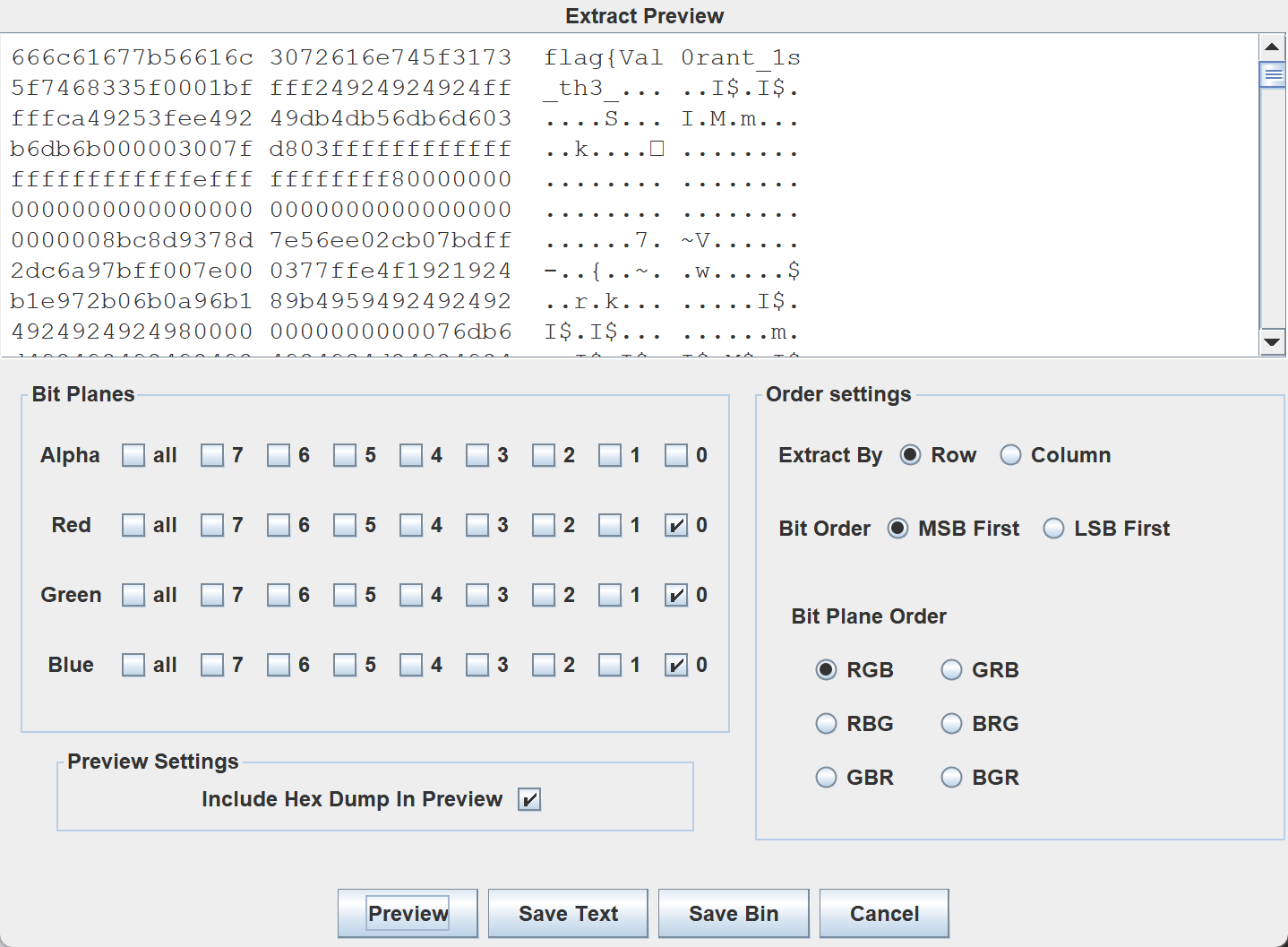
Task: Set bit plane order to BGR
Action: (x=952, y=778)
